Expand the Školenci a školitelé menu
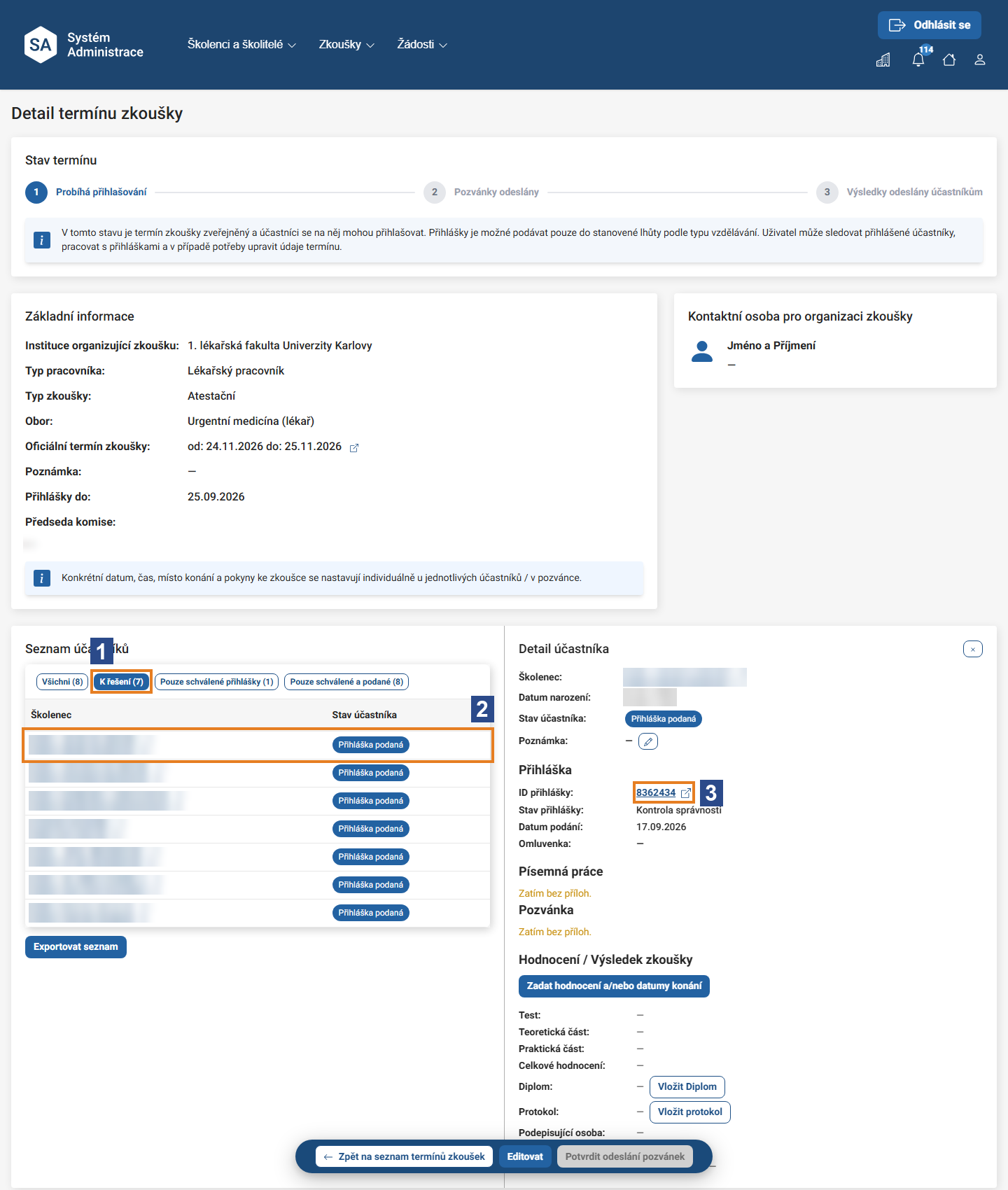 coord(241,44)
